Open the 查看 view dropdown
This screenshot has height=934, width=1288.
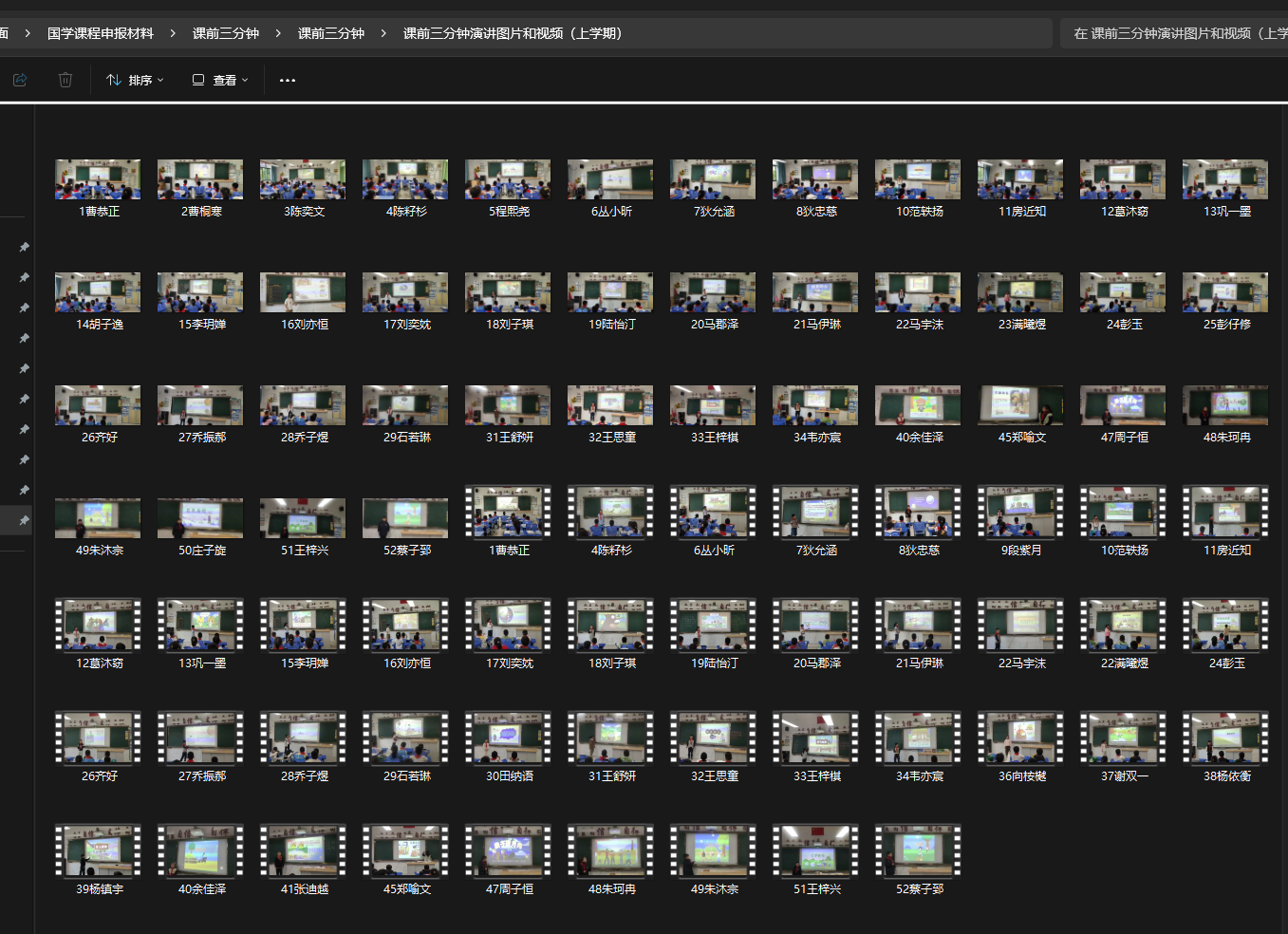click(220, 81)
